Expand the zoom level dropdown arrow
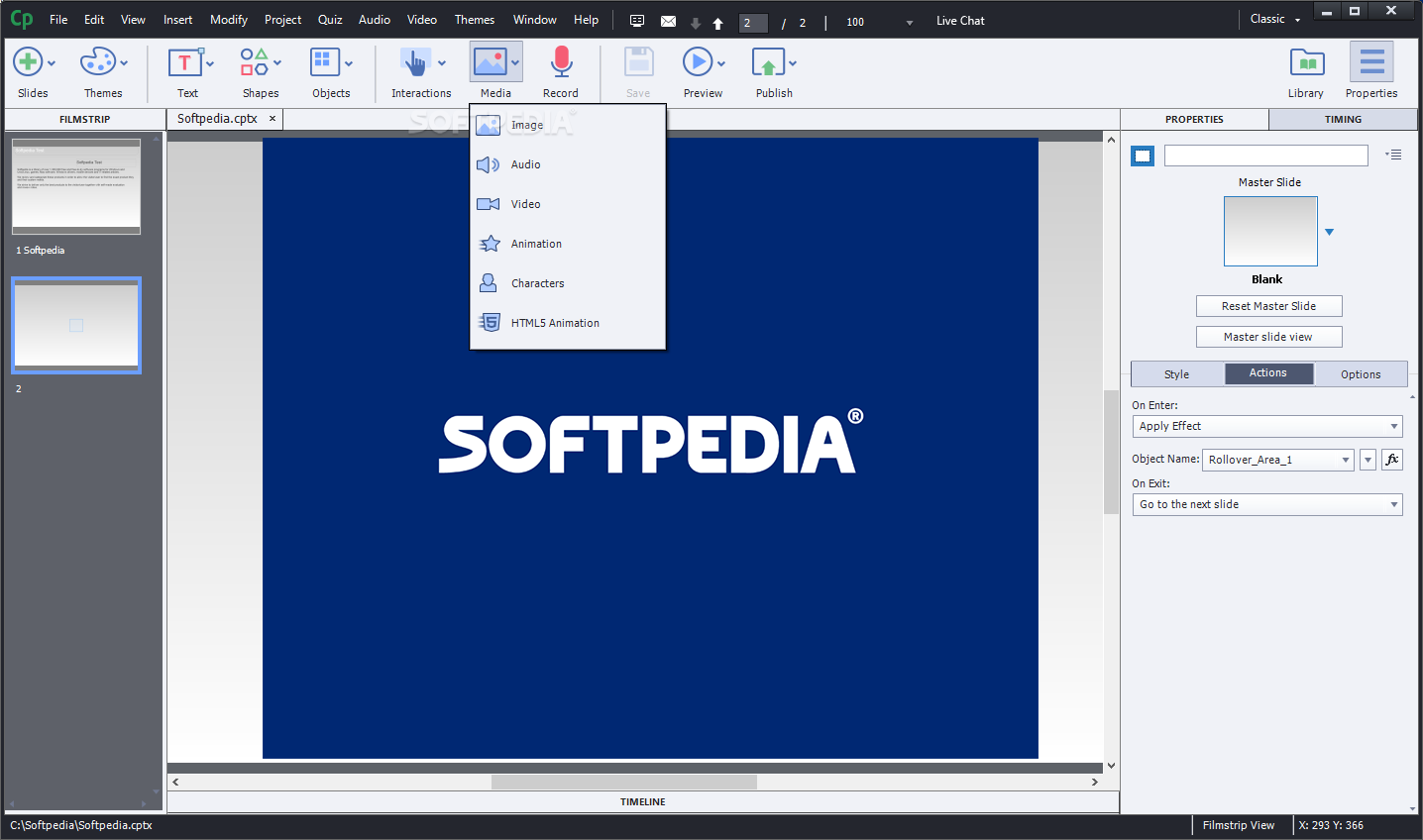This screenshot has height=840, width=1423. click(910, 23)
